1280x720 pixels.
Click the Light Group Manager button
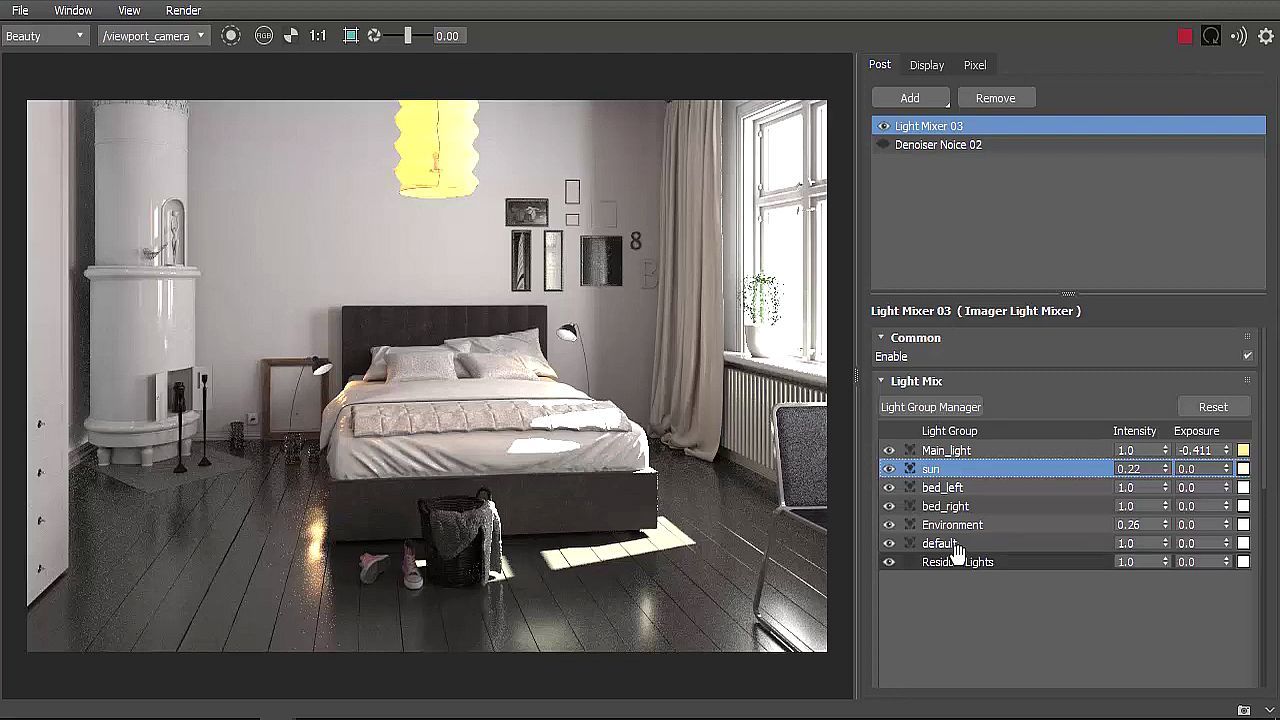[x=930, y=407]
